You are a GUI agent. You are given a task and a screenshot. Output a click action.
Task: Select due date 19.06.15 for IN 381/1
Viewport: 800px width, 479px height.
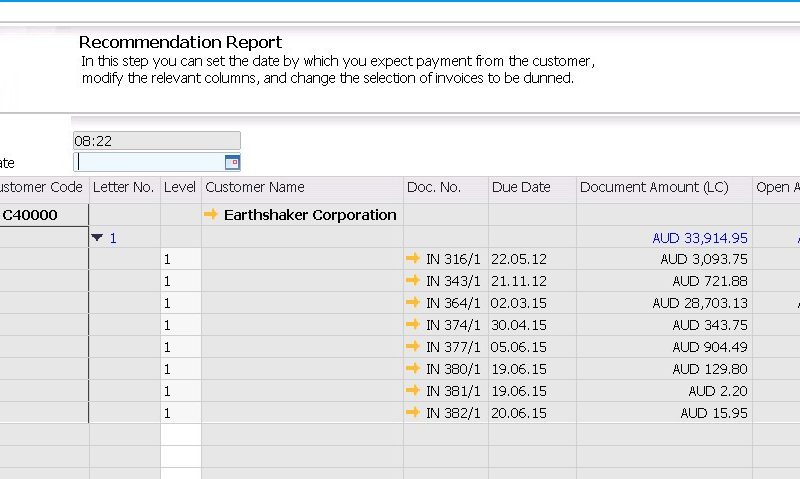[519, 391]
